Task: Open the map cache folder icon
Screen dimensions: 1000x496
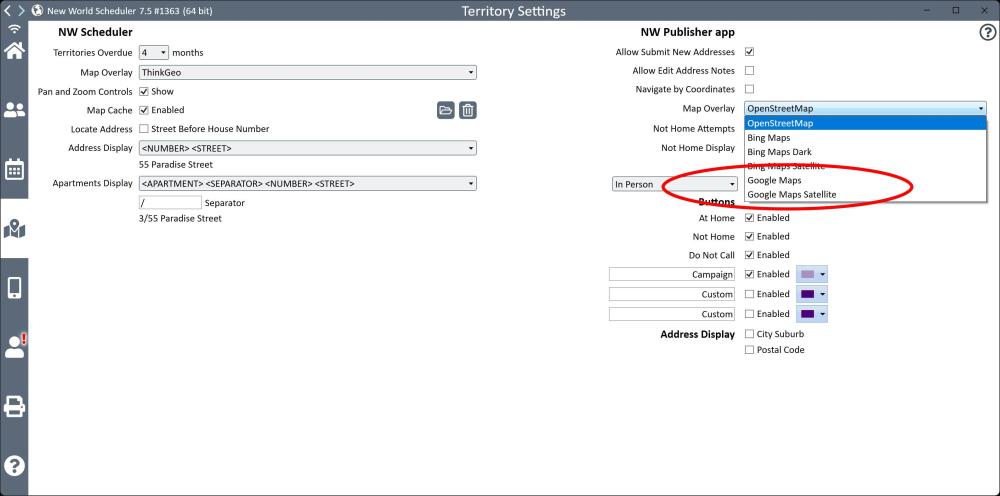Action: [446, 110]
